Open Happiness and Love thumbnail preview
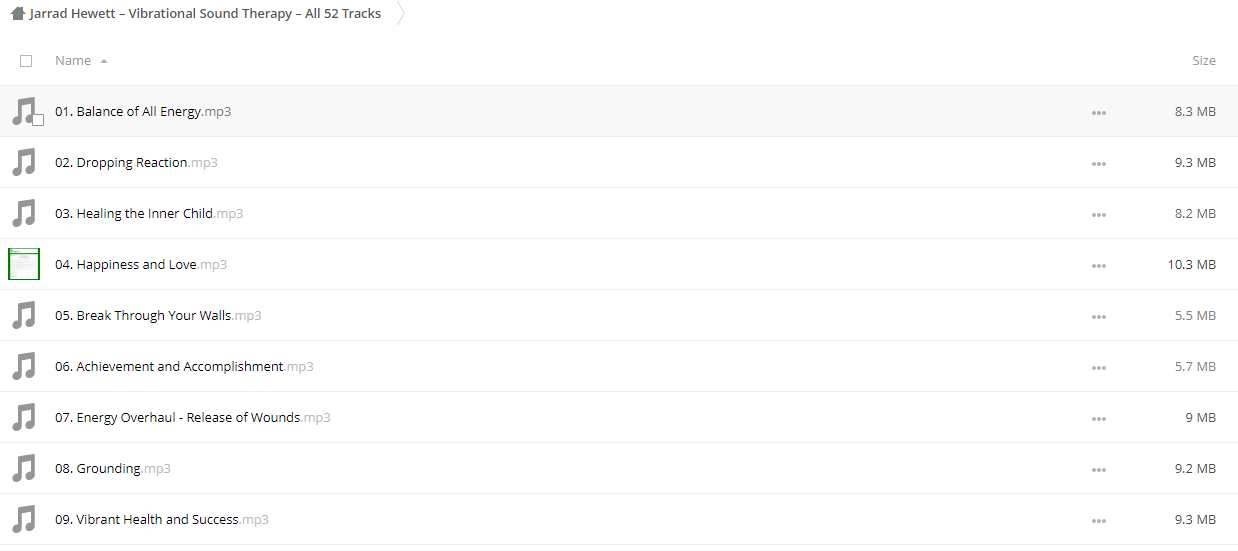Screen dimensions: 1238x551 point(24,264)
